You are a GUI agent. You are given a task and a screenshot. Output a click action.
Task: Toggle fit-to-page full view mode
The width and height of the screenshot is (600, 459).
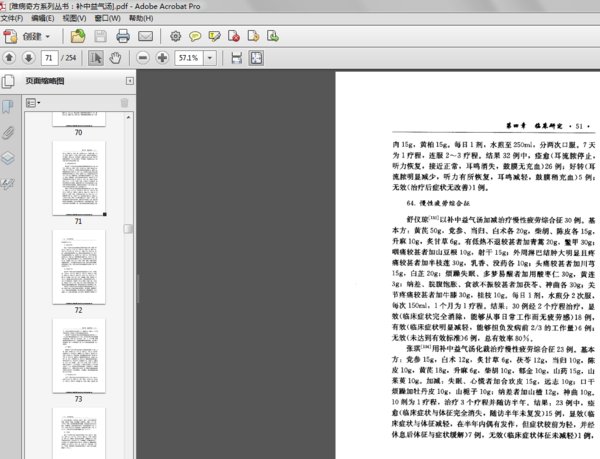[x=257, y=58]
